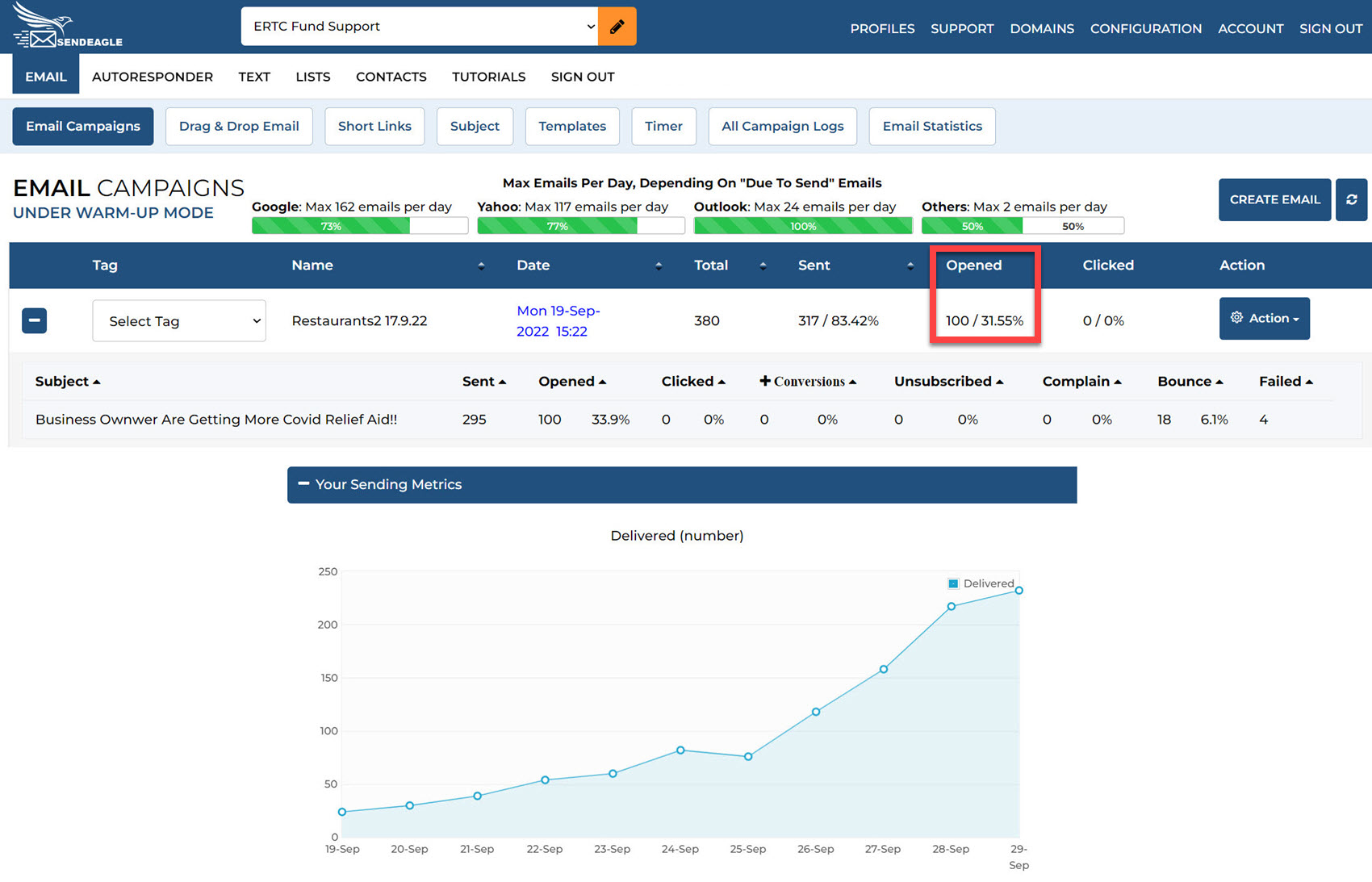Click the Google 73% warm-up progress bar
This screenshot has width=1372, height=882.
tap(359, 226)
